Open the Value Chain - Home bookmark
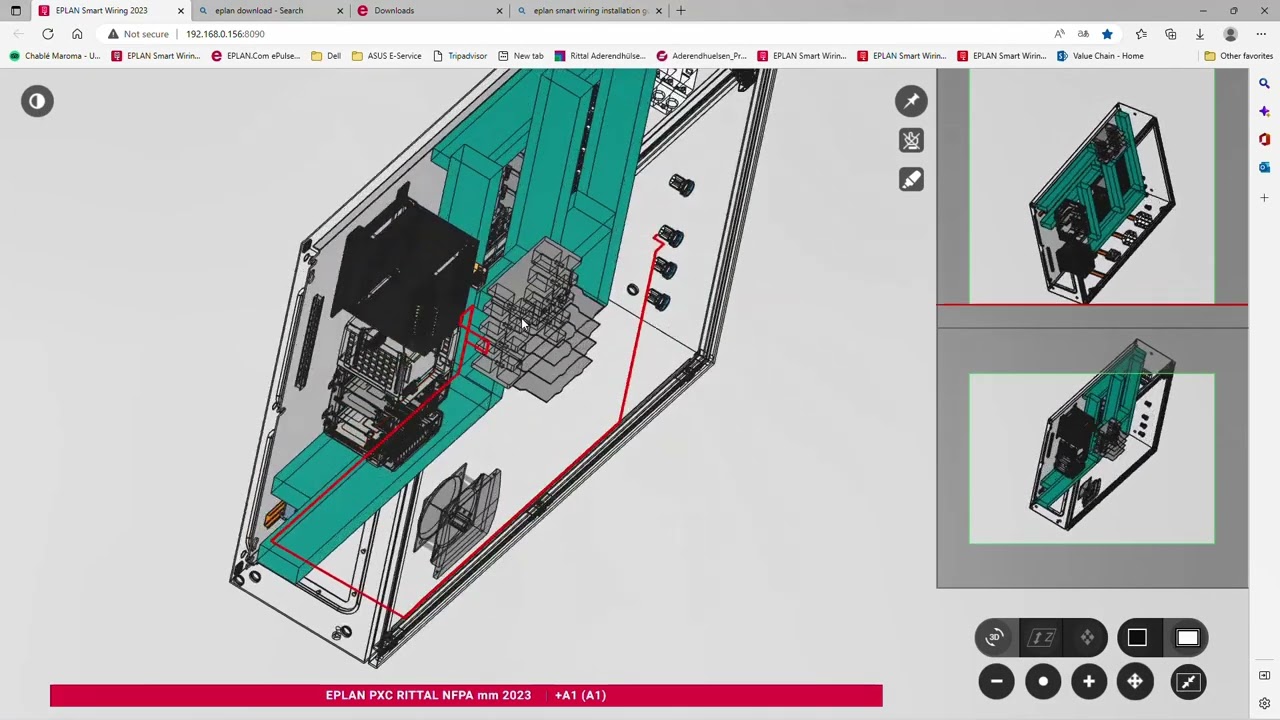The height and width of the screenshot is (720, 1280). [x=1100, y=56]
